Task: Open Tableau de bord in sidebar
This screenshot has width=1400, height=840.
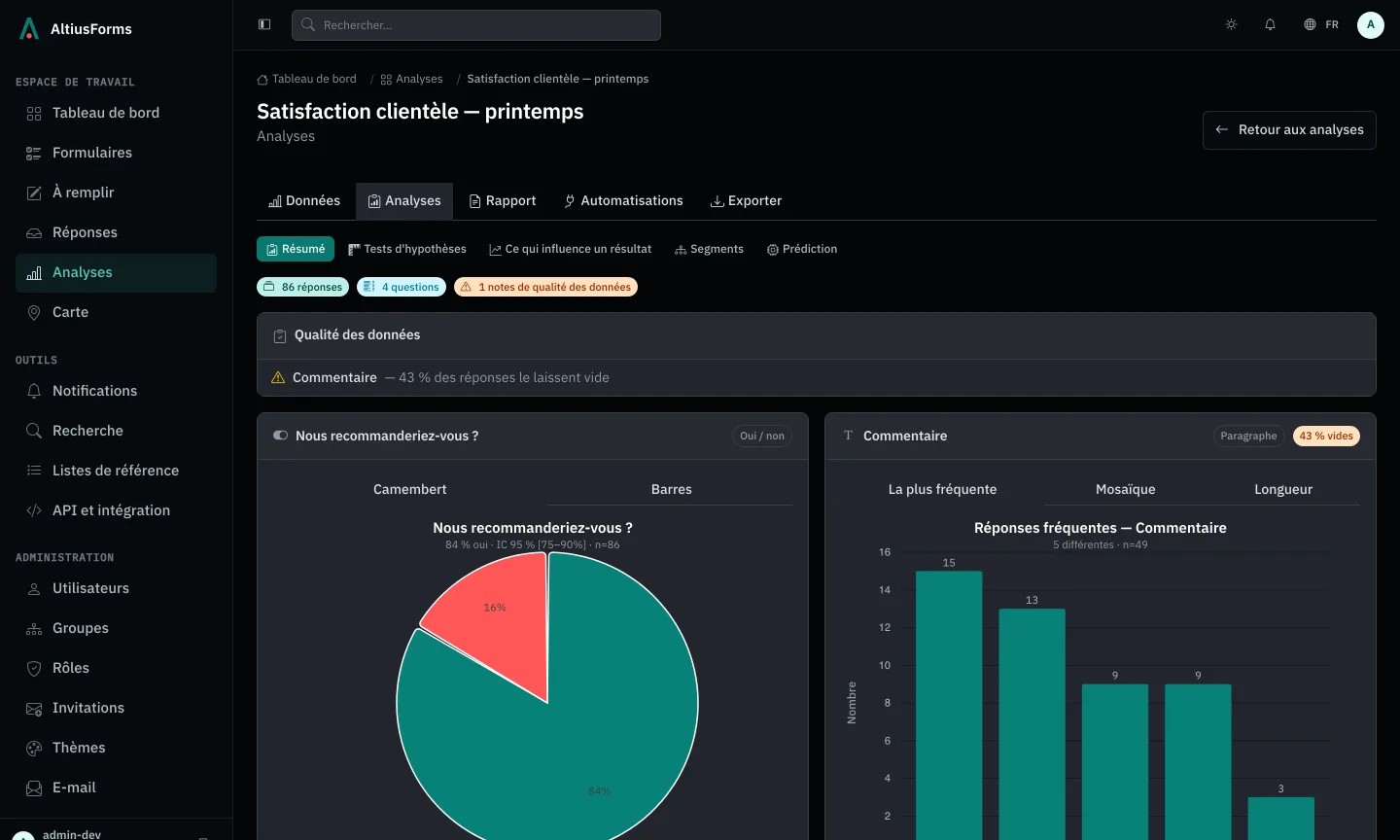Action: (116, 113)
